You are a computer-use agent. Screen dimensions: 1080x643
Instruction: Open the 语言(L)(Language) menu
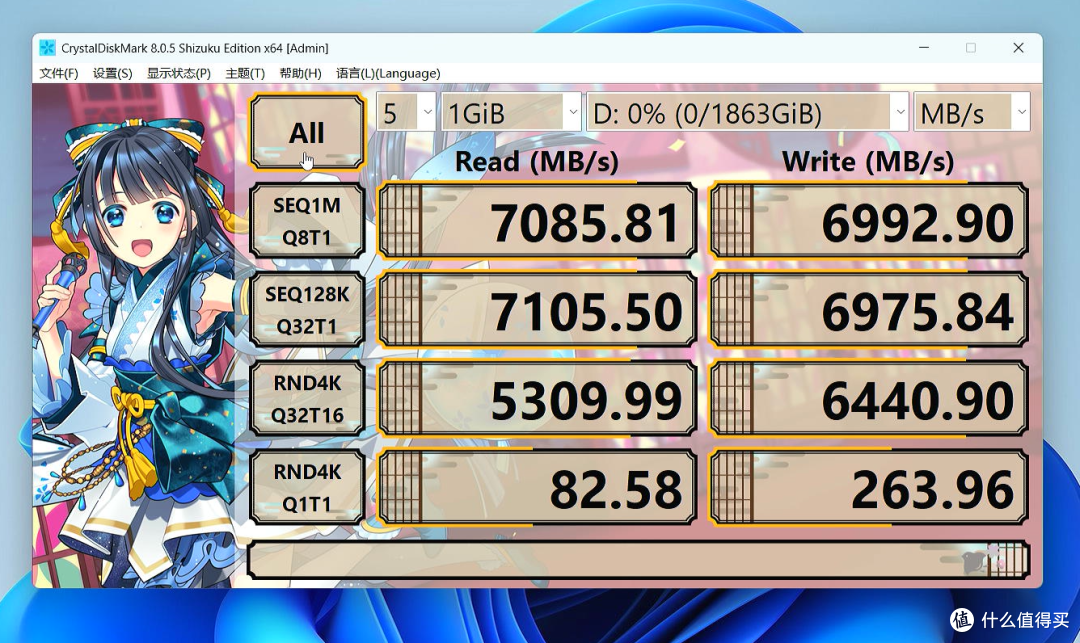pyautogui.click(x=388, y=73)
